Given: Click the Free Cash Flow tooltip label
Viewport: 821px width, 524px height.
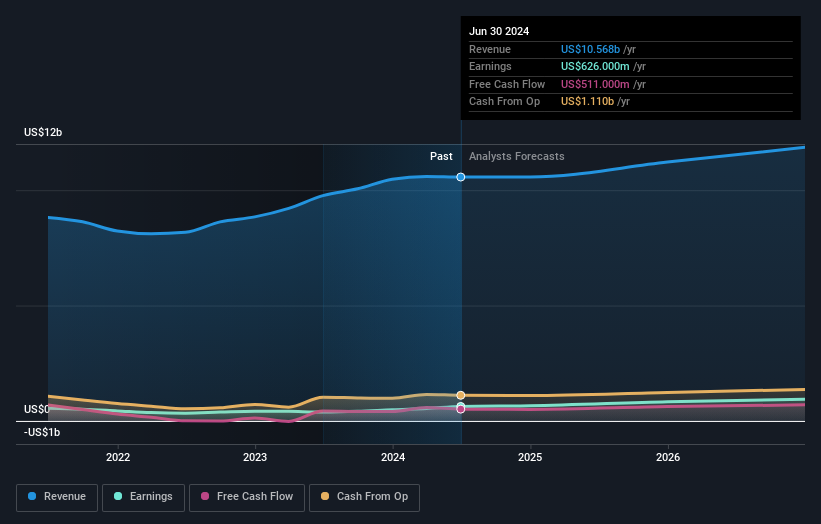Looking at the screenshot, I should tap(507, 84).
